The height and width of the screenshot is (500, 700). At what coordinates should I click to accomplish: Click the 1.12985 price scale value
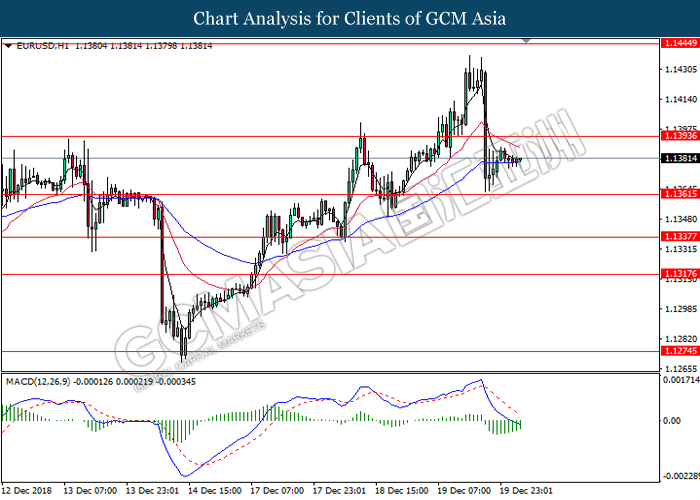click(681, 308)
